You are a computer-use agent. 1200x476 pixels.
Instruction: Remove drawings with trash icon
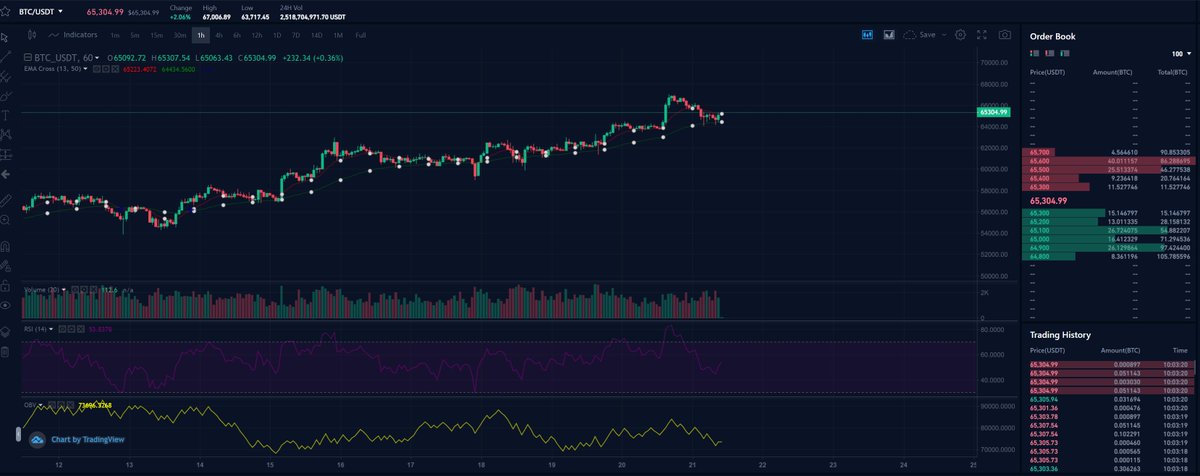click(6, 351)
